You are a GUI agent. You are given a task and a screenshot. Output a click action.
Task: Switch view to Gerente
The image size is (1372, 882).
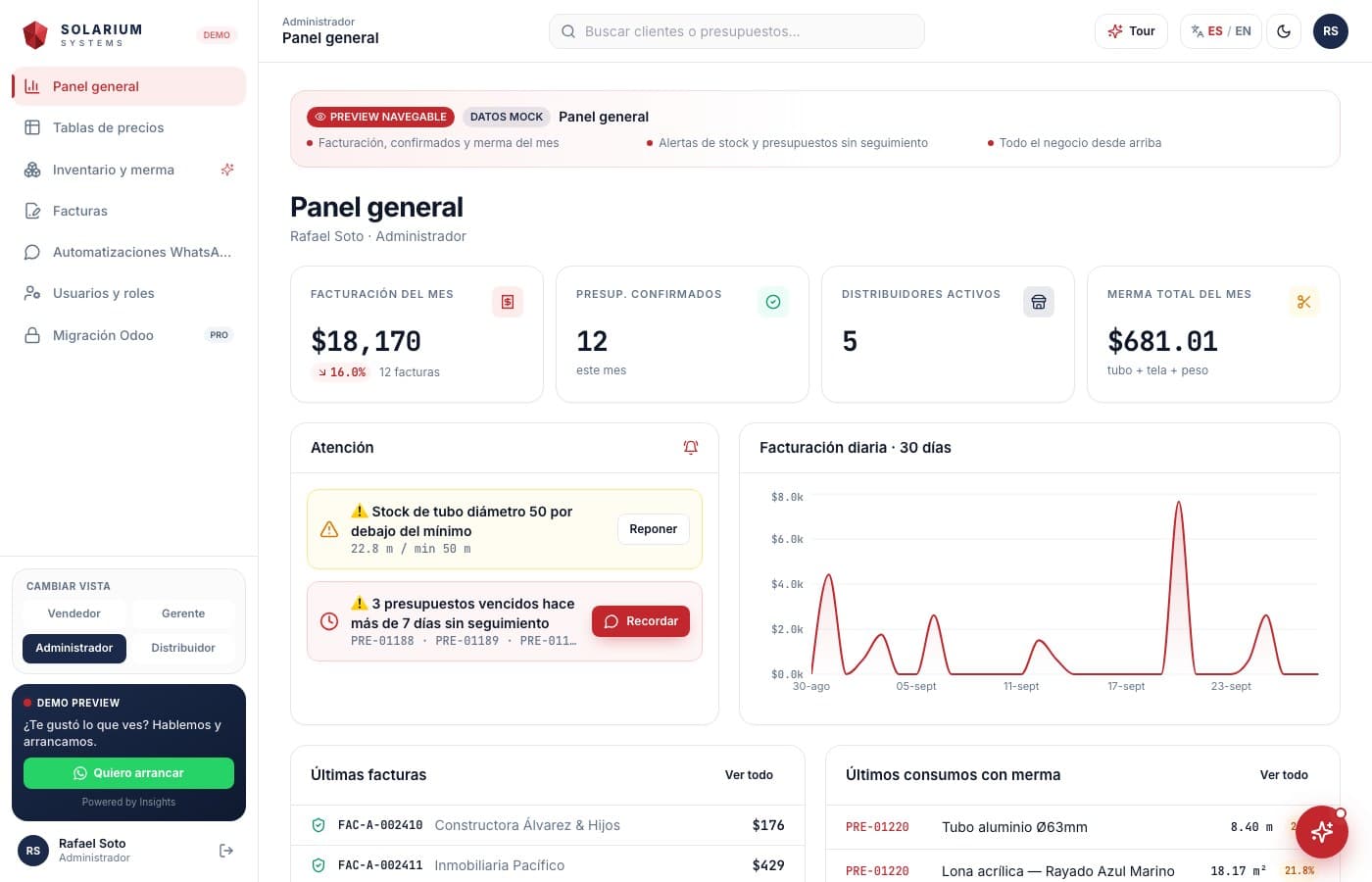click(x=183, y=613)
